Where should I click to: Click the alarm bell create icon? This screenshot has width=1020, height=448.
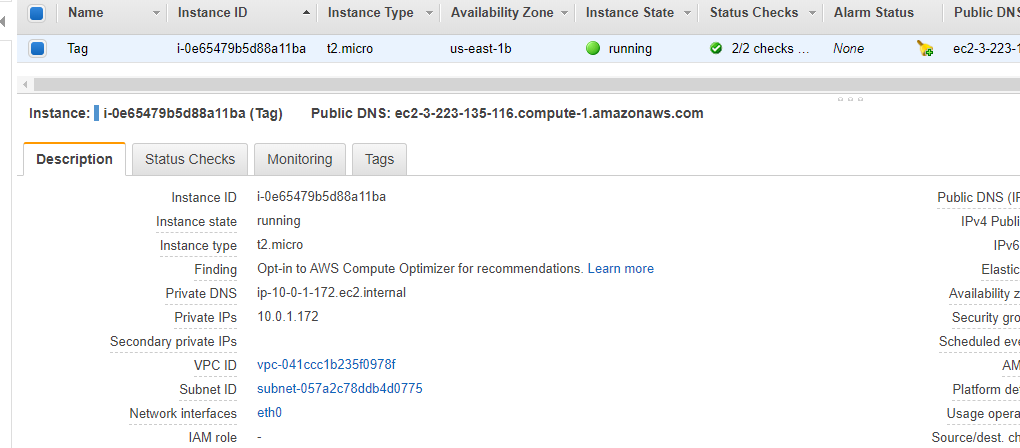pyautogui.click(x=925, y=49)
